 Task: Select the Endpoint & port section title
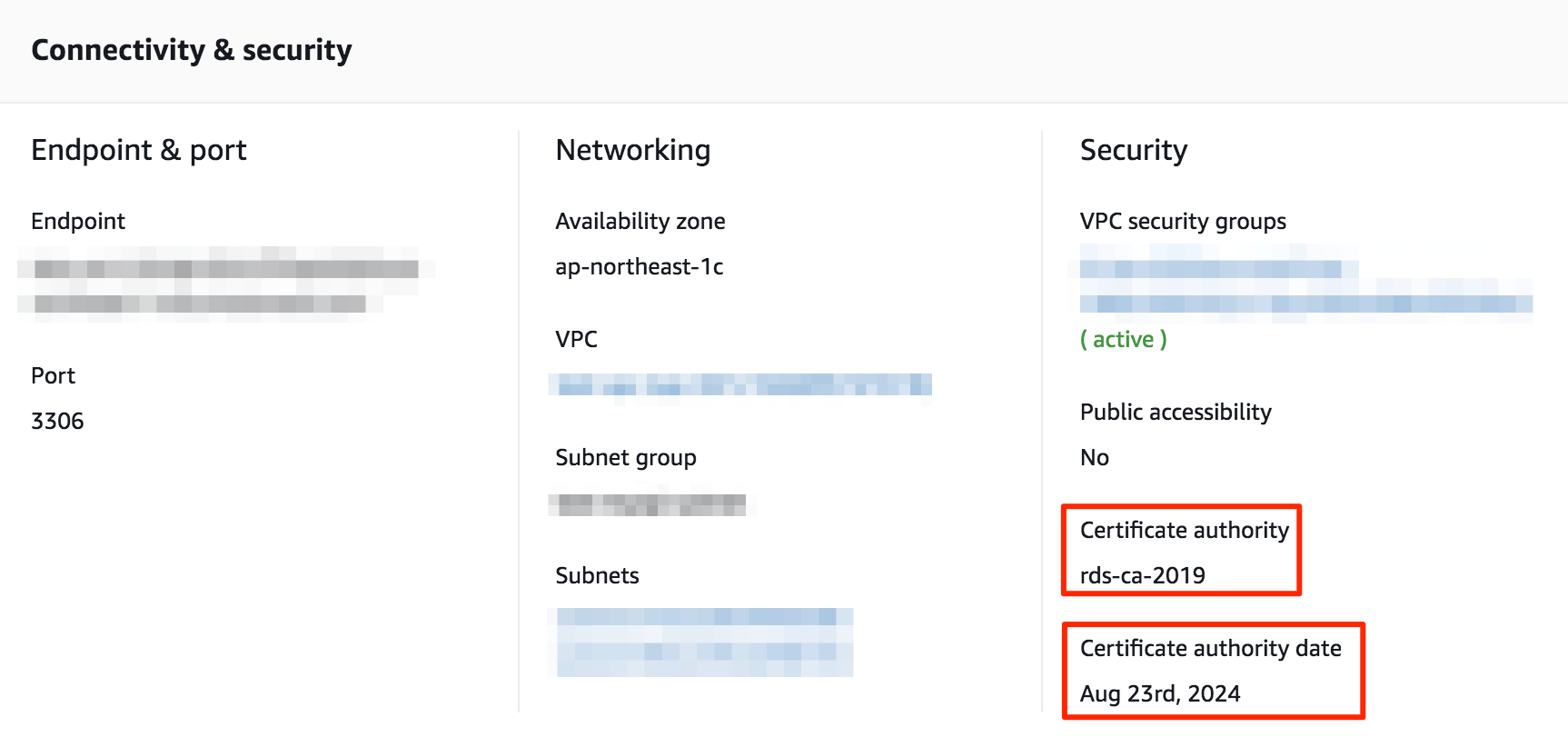[138, 150]
